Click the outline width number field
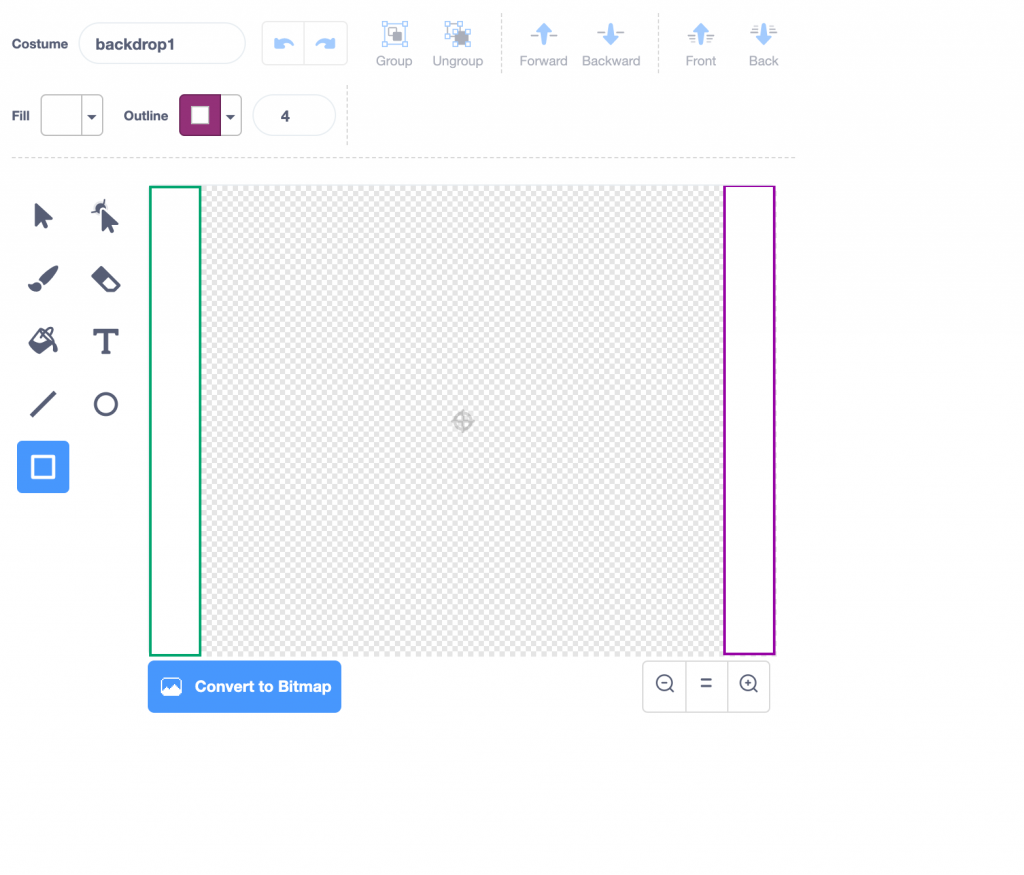The width and height of the screenshot is (1024, 875). point(293,116)
